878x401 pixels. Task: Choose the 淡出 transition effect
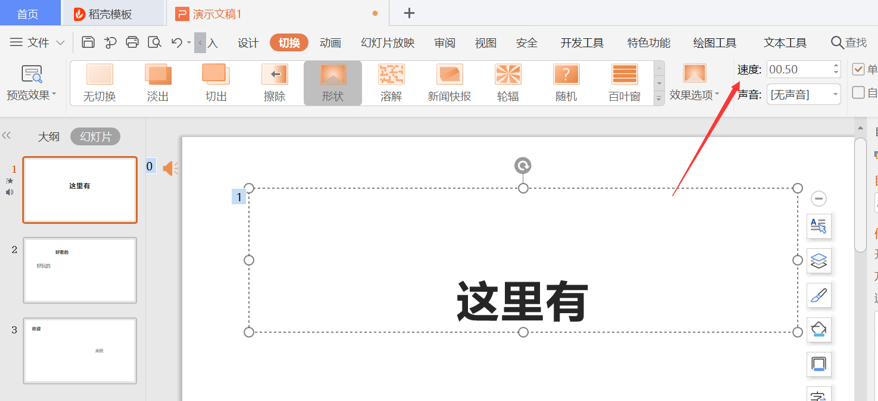click(x=158, y=83)
